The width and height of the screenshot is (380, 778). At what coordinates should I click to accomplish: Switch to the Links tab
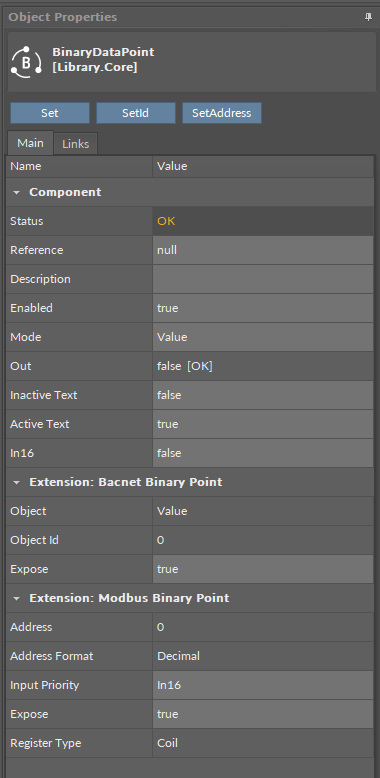(75, 144)
